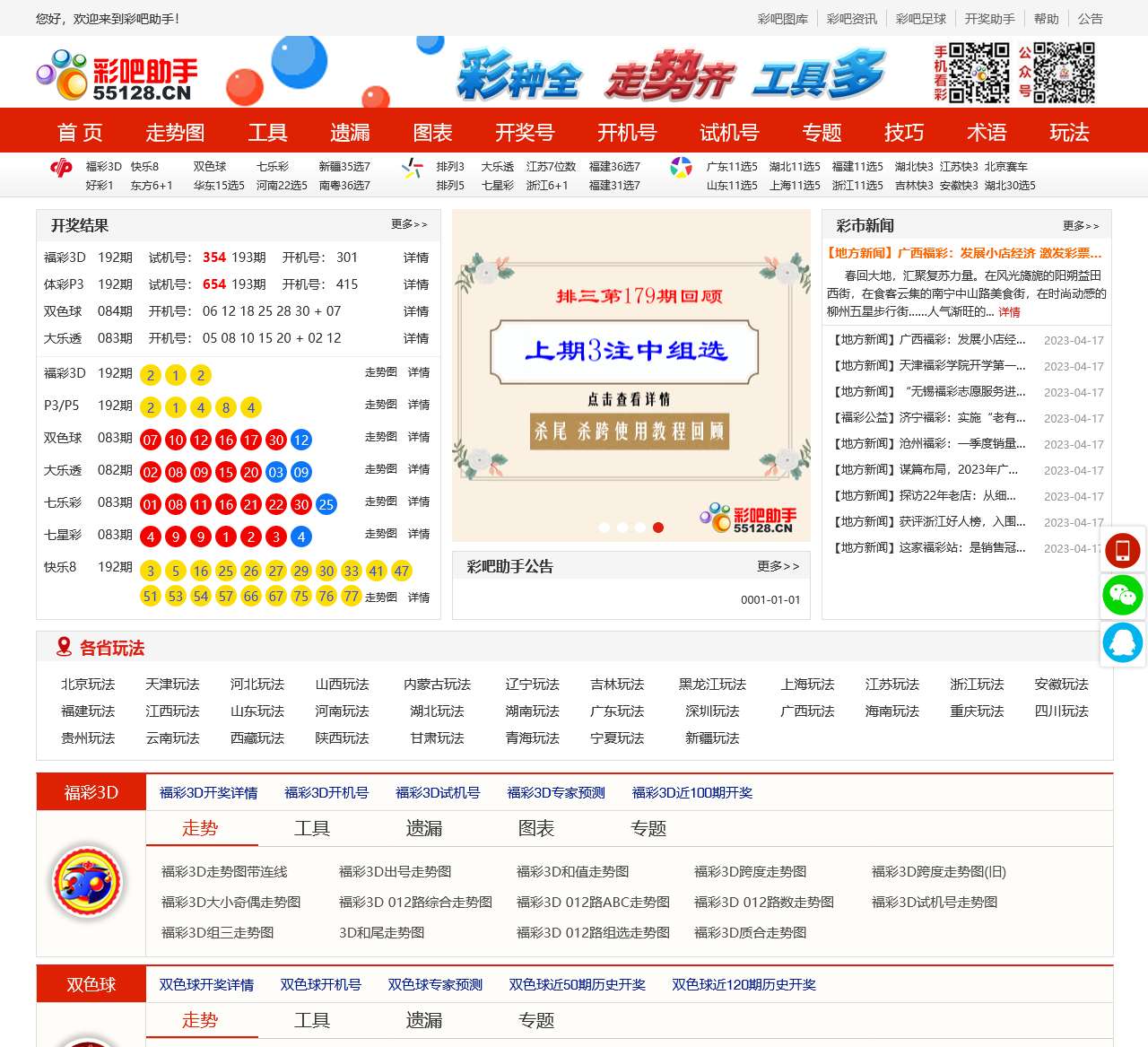Switch to the 图表 tab in 福彩3D section
This screenshot has width=1148, height=1047.
click(536, 828)
